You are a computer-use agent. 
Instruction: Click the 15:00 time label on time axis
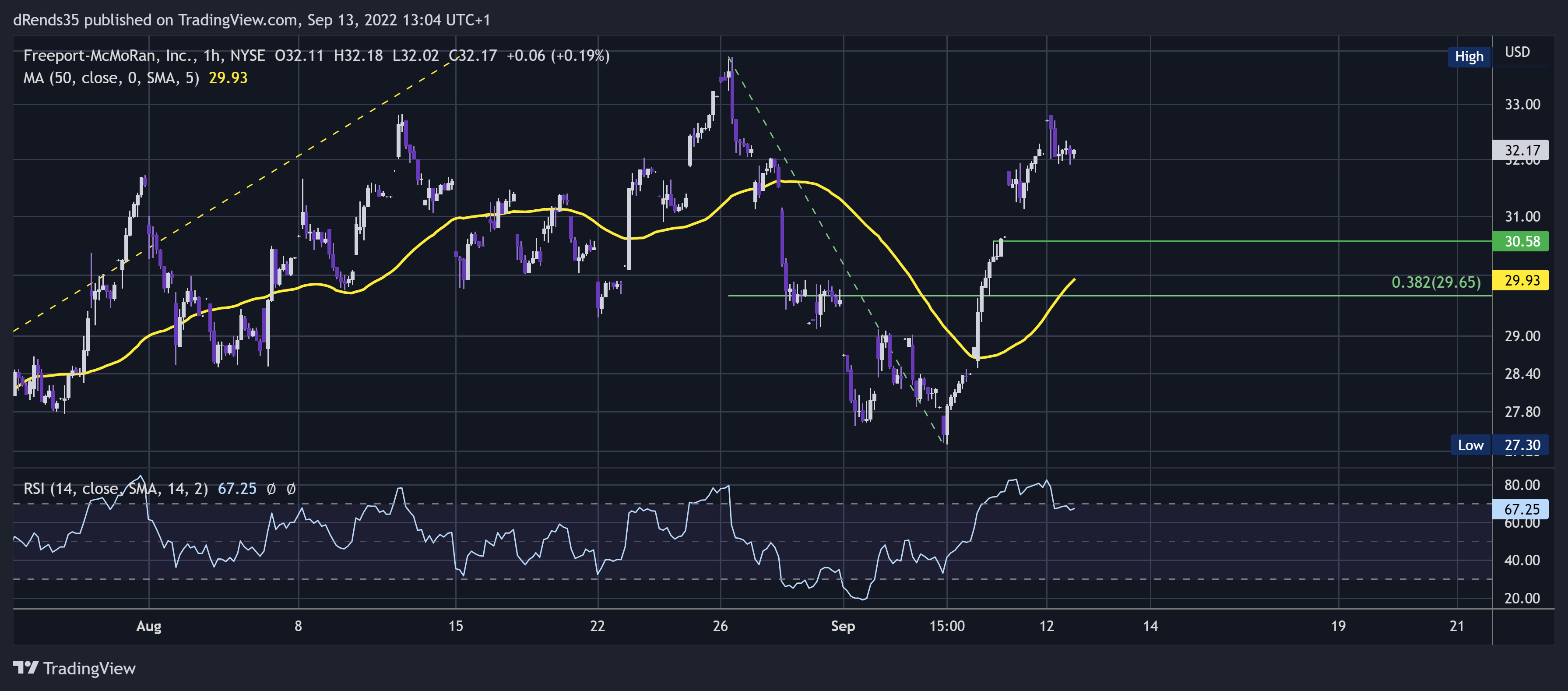pos(947,627)
